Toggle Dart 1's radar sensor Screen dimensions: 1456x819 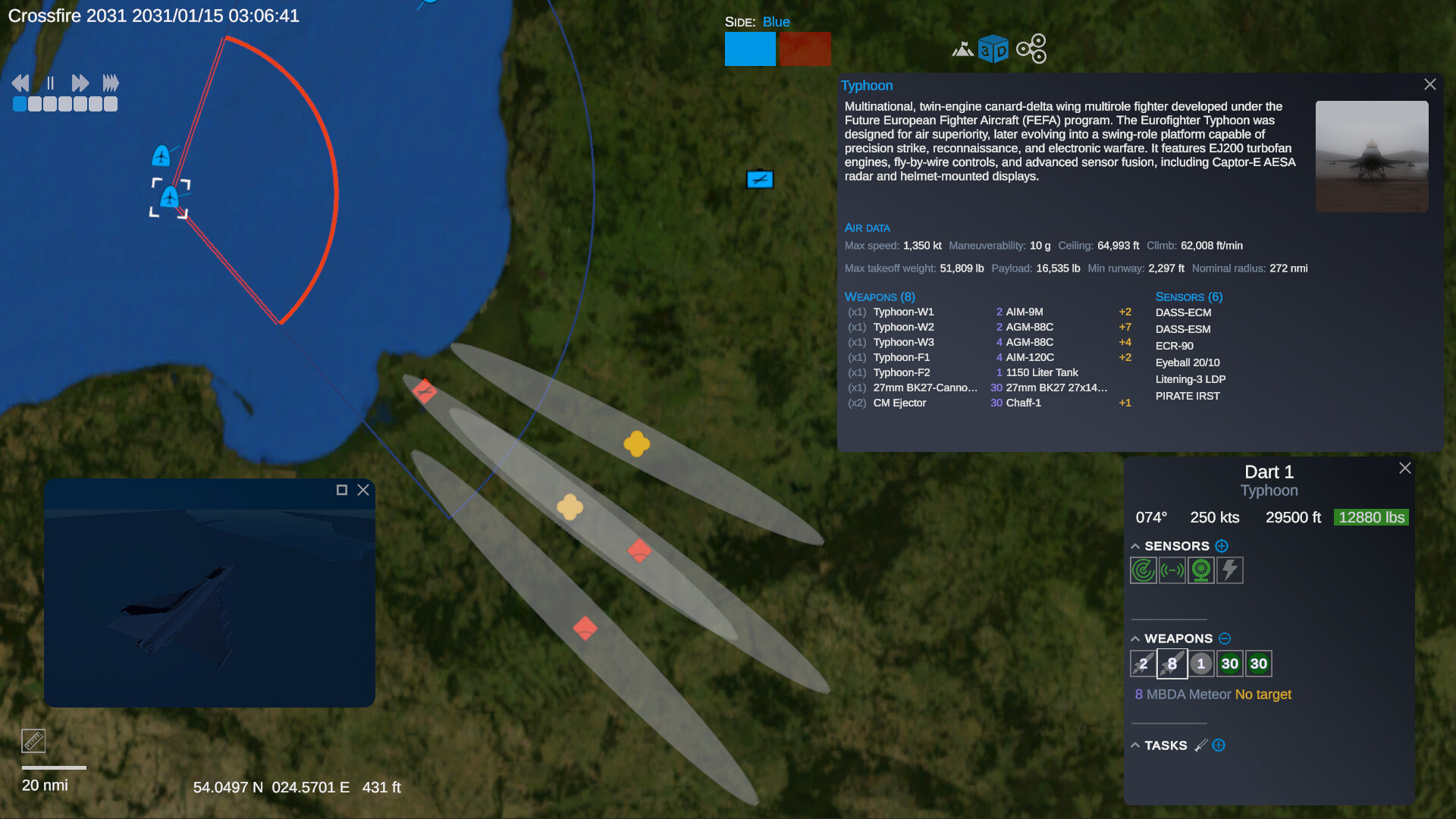click(x=1143, y=571)
